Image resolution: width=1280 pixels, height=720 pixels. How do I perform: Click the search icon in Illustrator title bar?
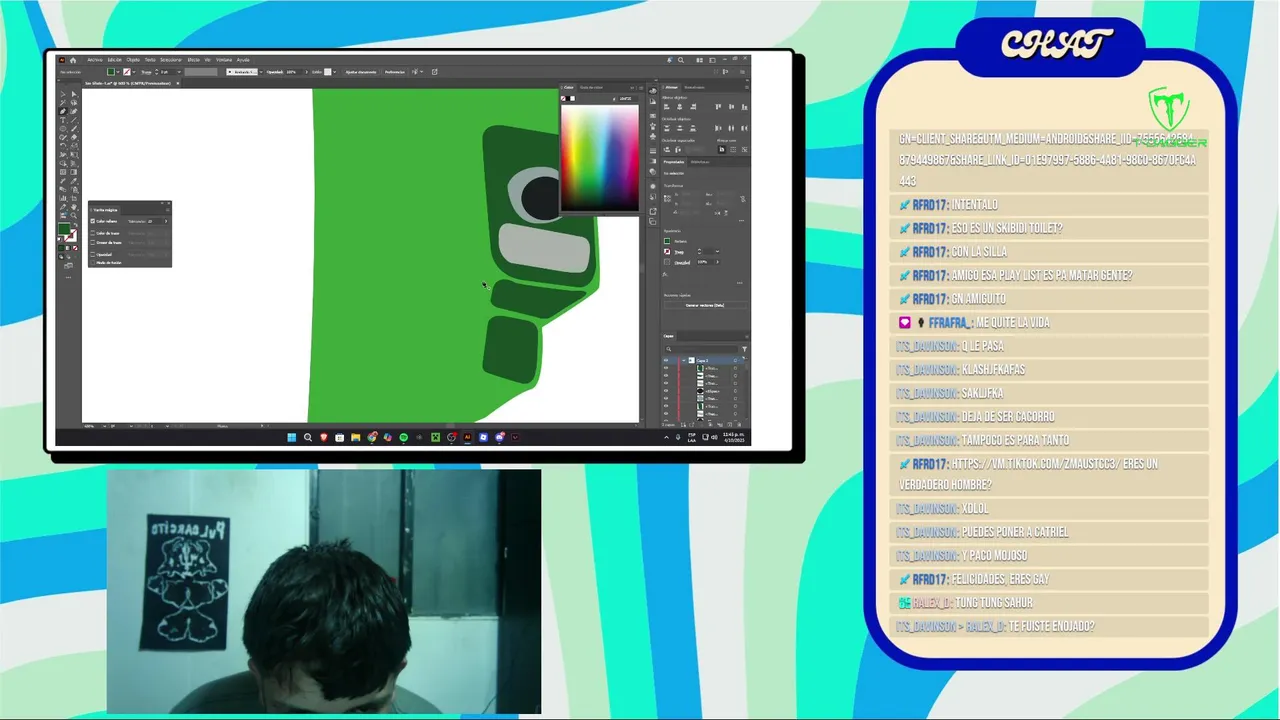[681, 60]
